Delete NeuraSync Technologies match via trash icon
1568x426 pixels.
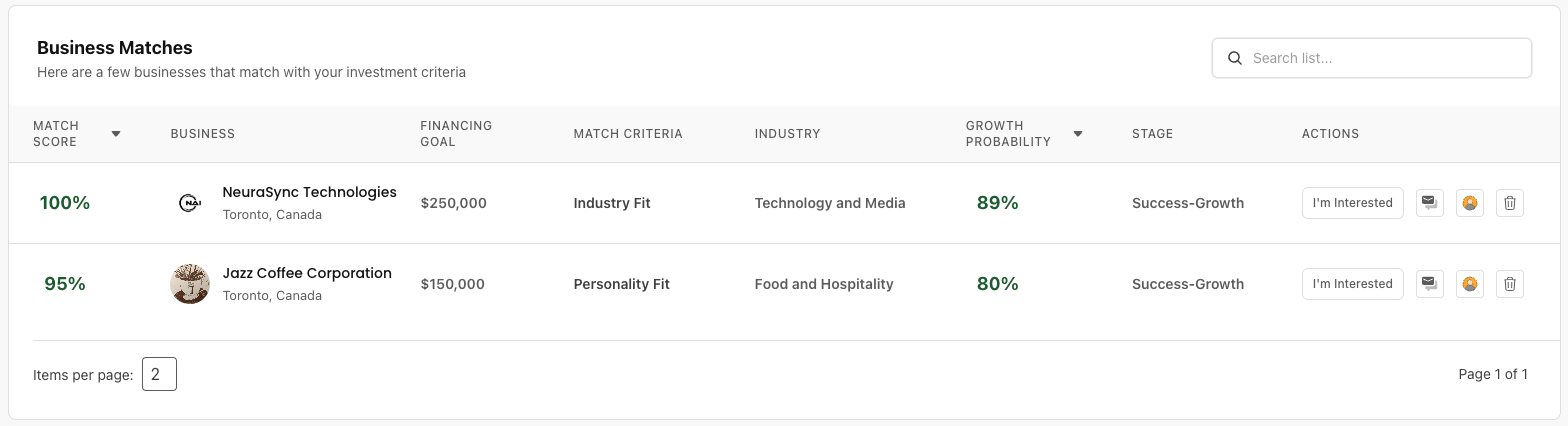[1510, 203]
